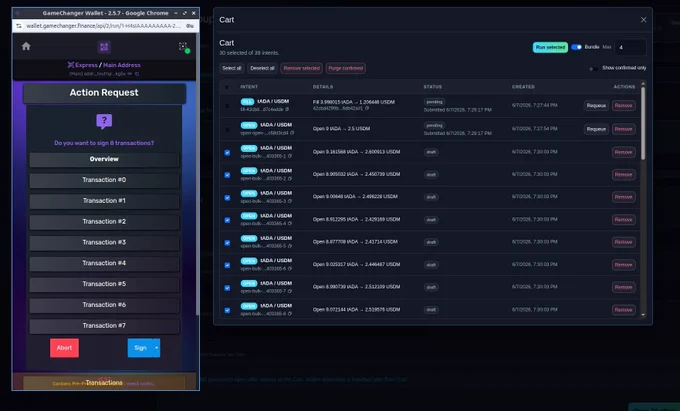Copy tx hash 42cbd4299b in Fill row details
Viewport: 680px width, 411px height.
coord(367,108)
